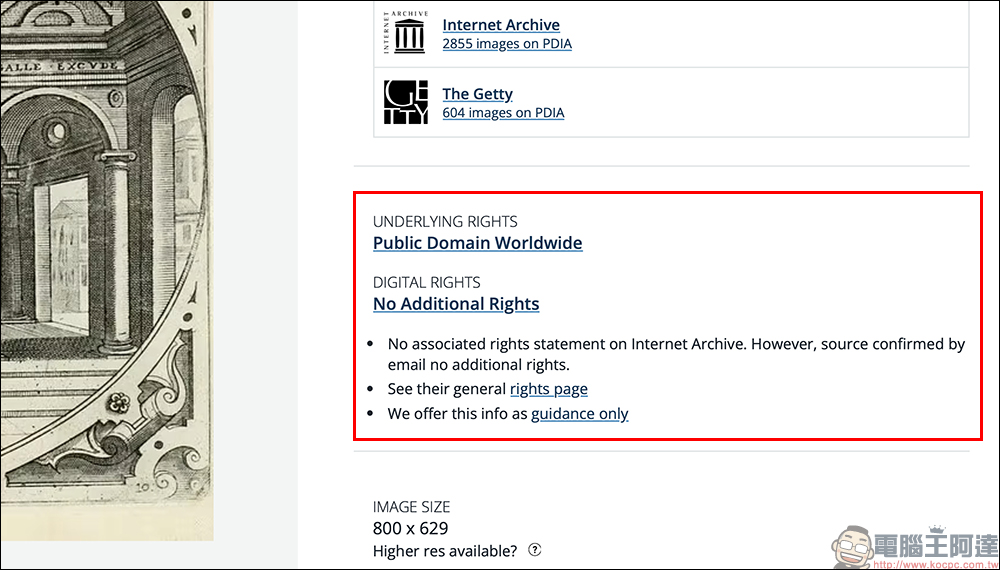Open The Getty source link

[477, 94]
